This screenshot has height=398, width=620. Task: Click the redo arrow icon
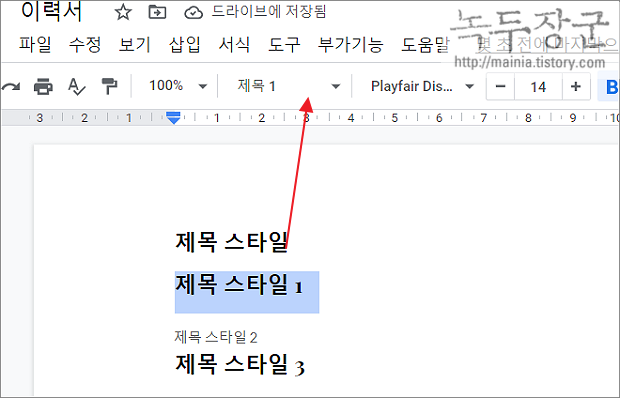[11, 86]
